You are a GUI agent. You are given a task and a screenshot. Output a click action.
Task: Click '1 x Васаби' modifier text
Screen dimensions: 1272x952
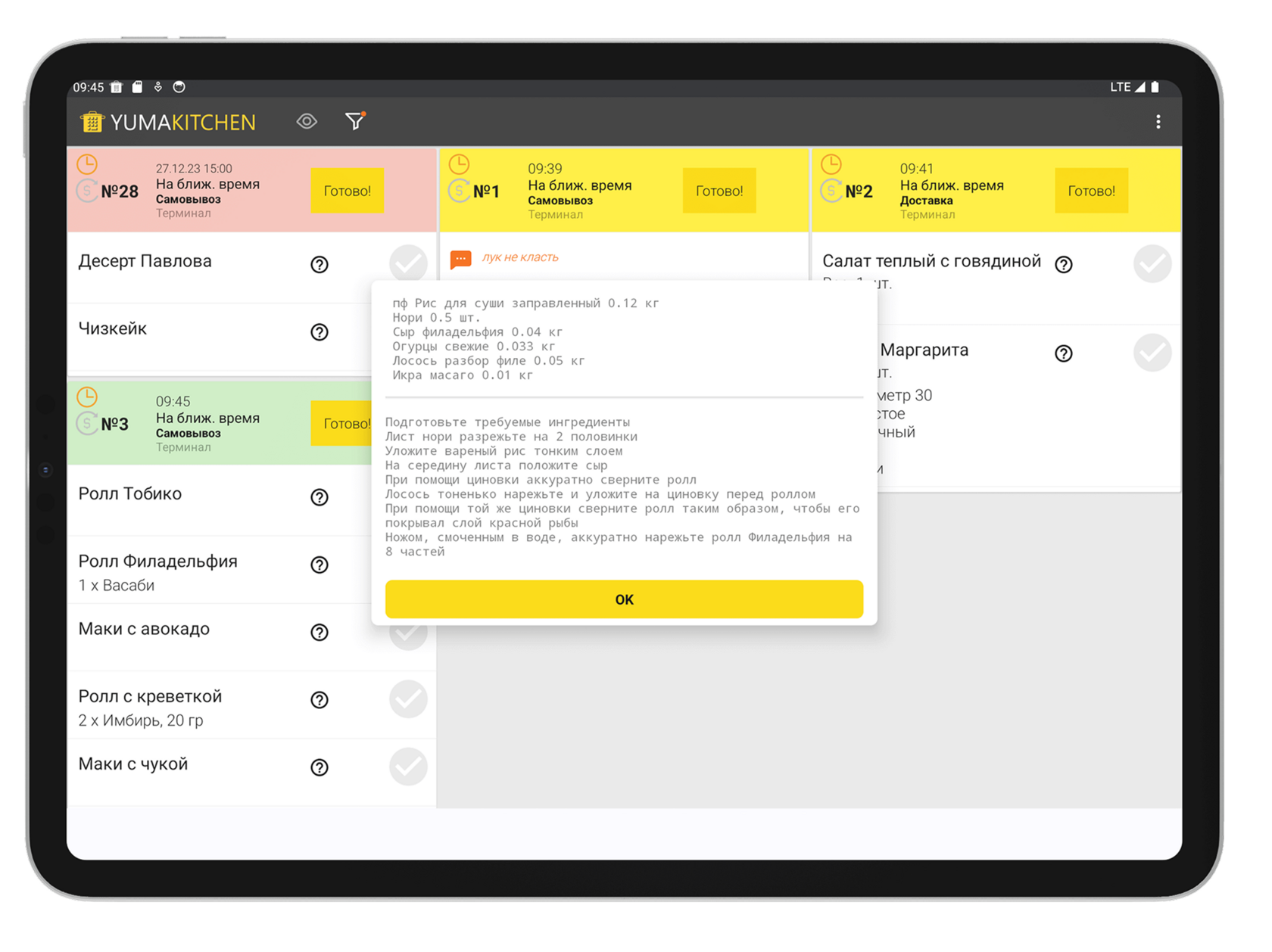click(117, 586)
